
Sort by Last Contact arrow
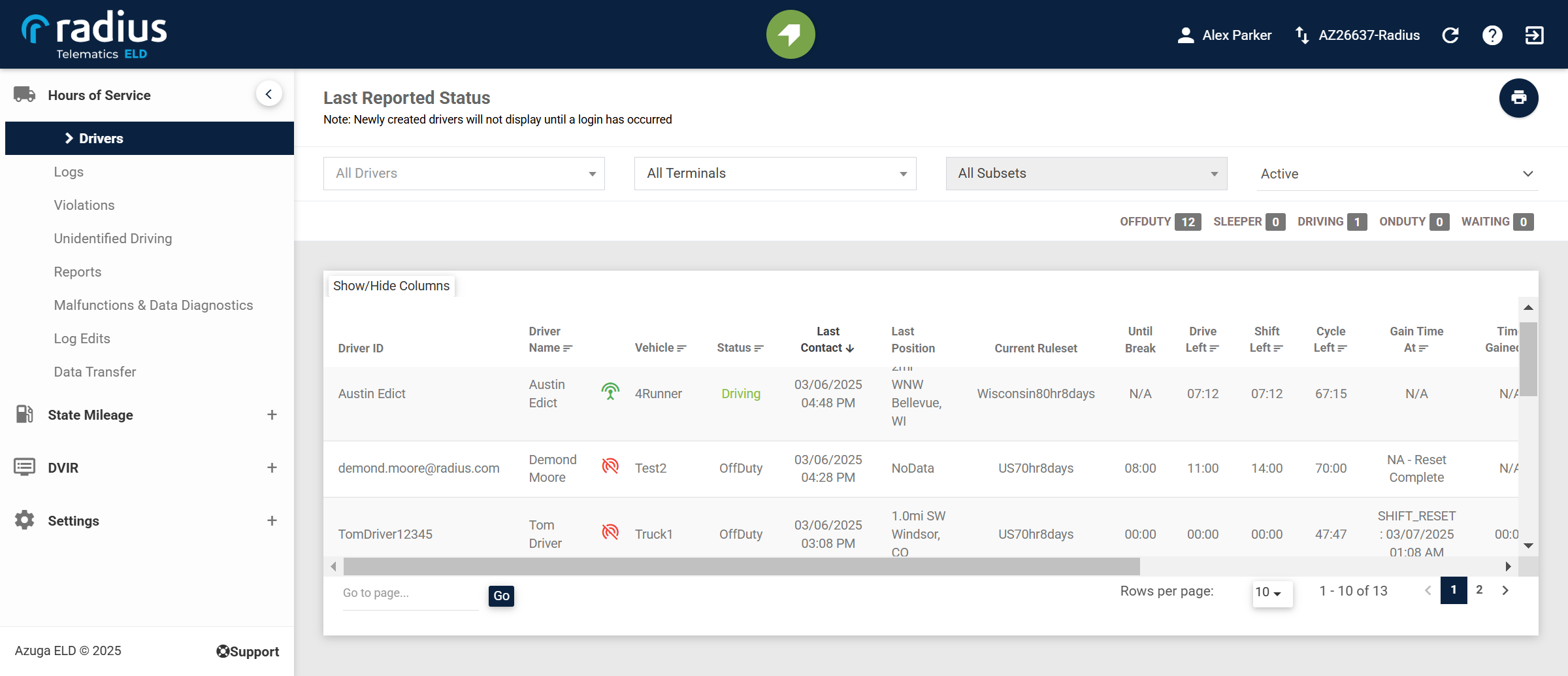click(850, 348)
